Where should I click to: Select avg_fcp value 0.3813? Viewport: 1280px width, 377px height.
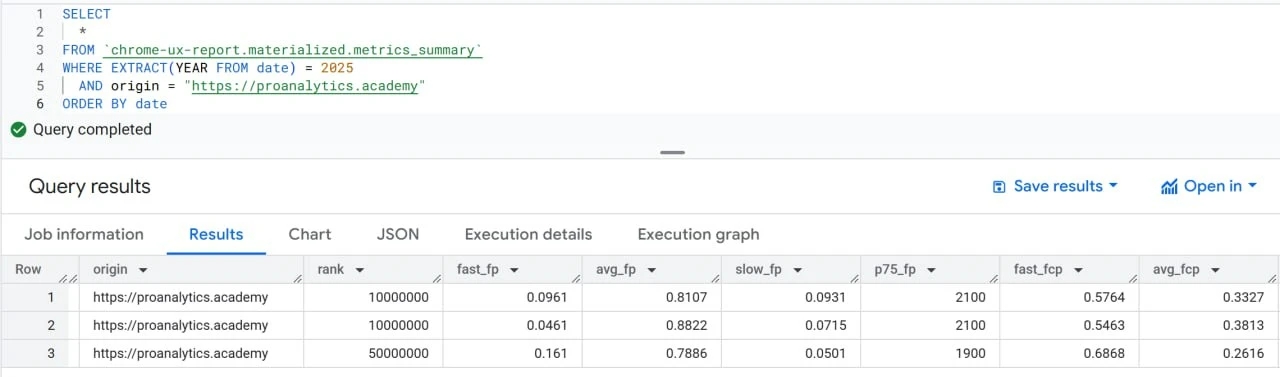point(1208,325)
